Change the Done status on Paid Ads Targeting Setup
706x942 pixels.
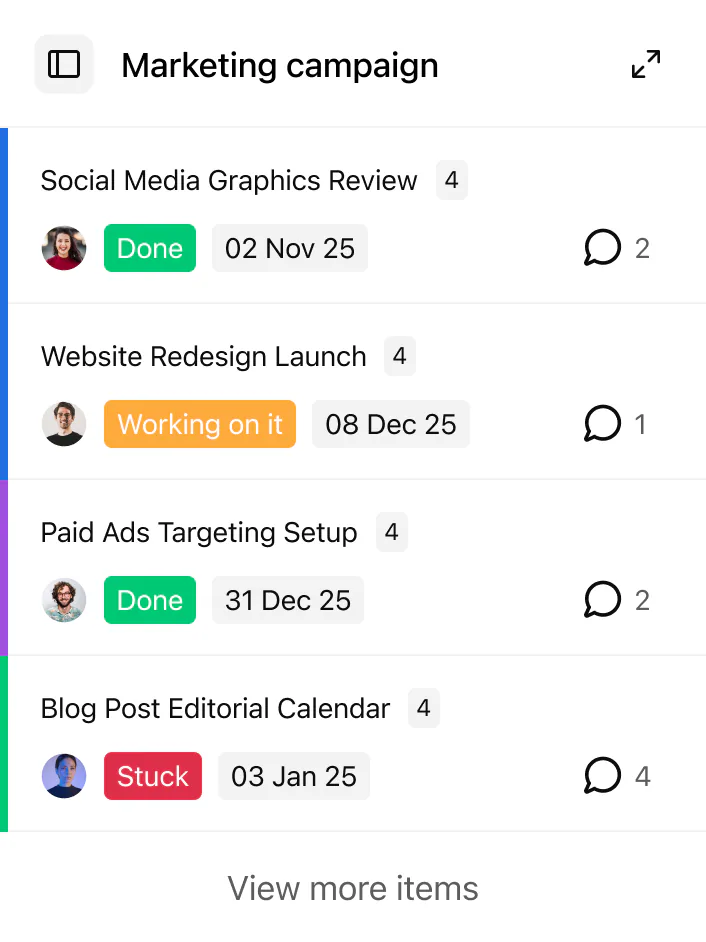149,599
